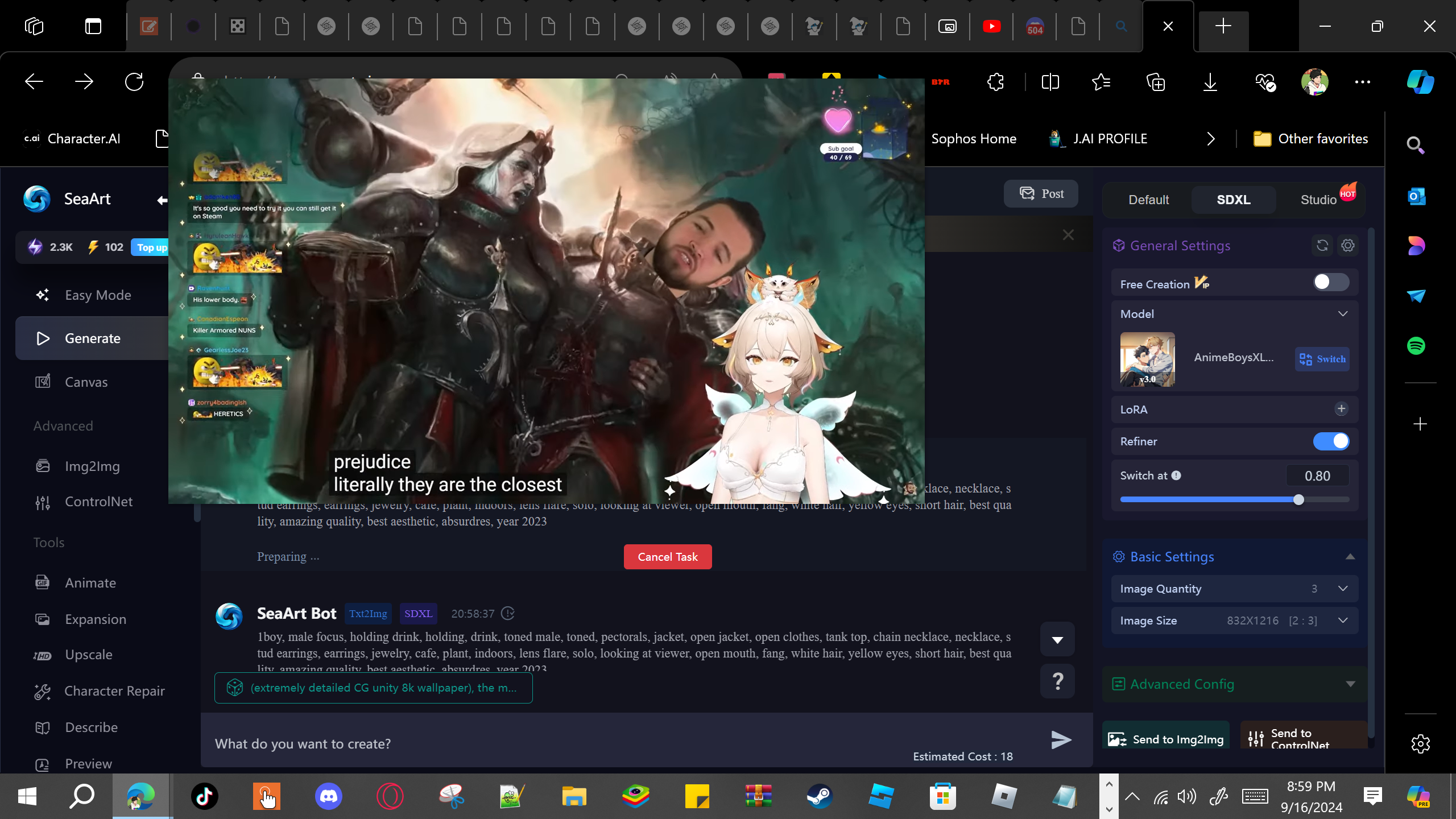Open Steam from the taskbar

(x=820, y=796)
